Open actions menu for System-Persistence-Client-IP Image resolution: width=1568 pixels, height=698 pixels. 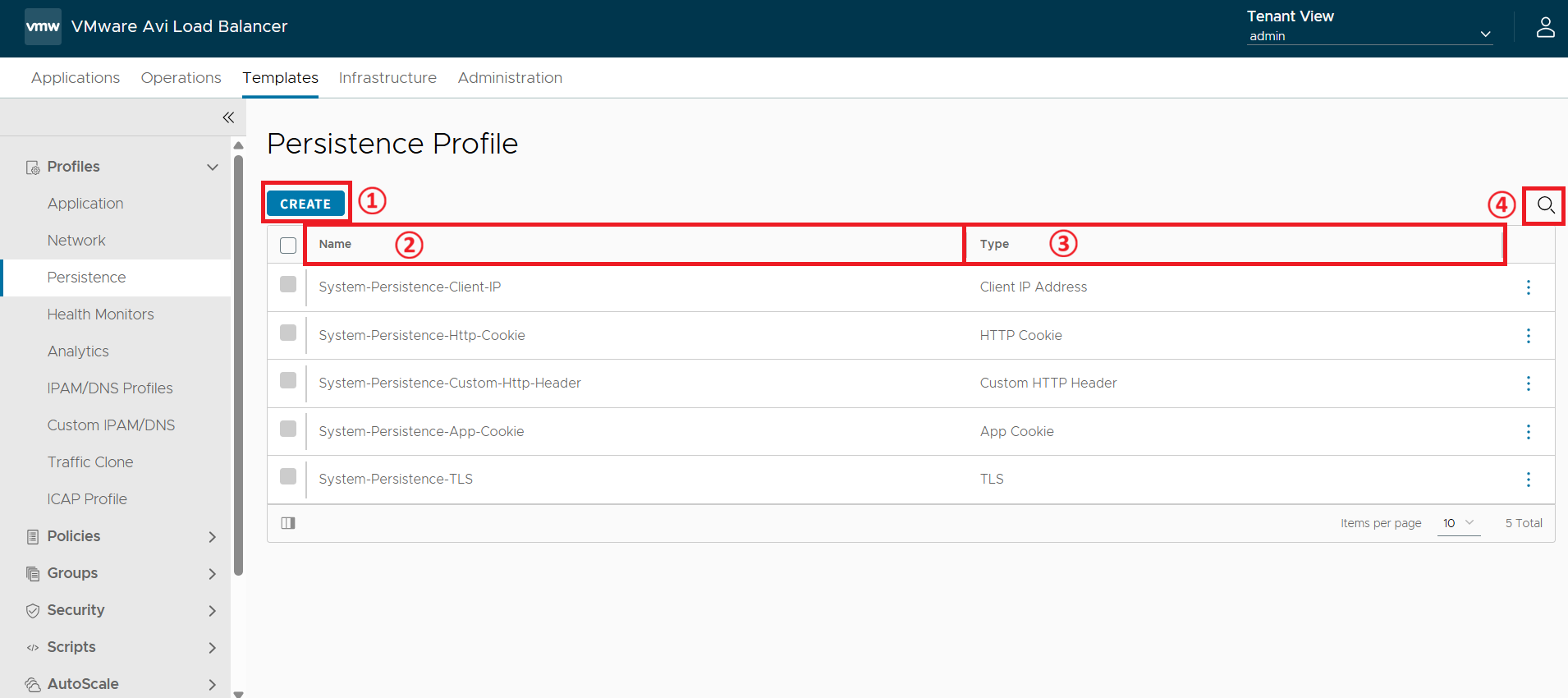1528,287
